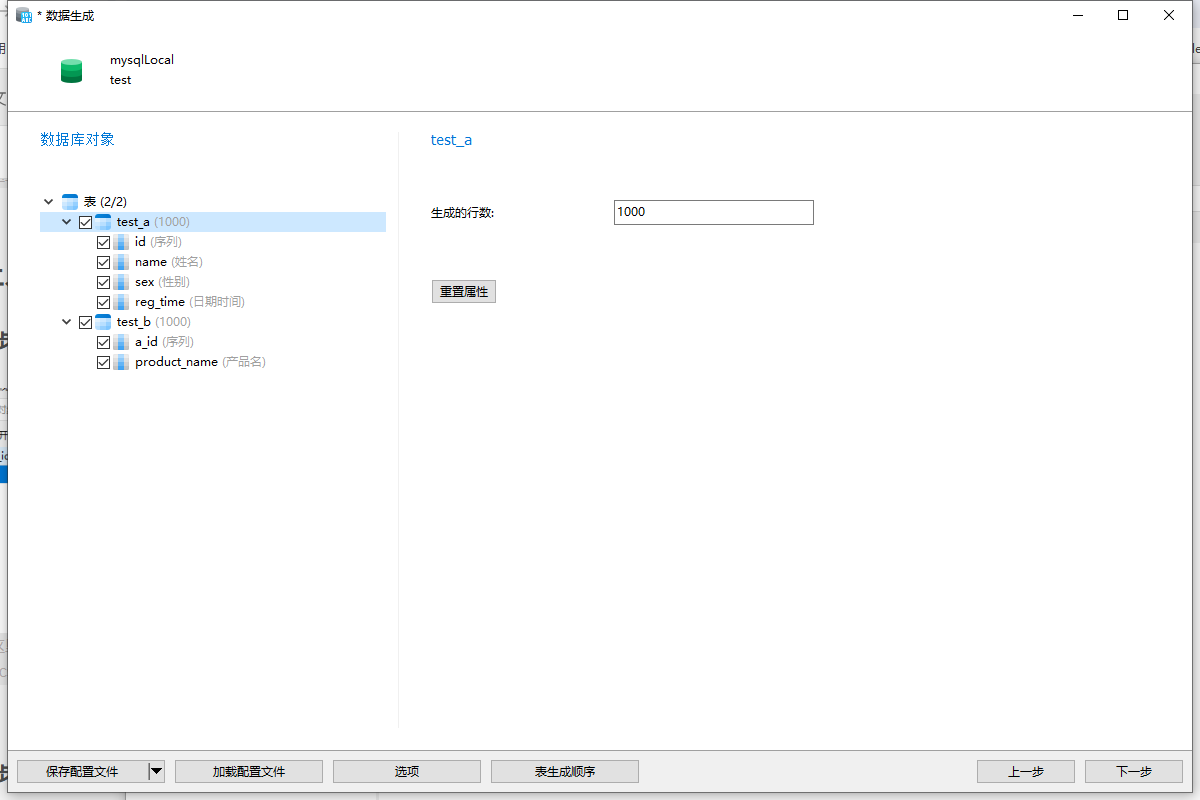The image size is (1200, 800).
Task: Click the 加载配置文件 button
Action: coord(249,771)
